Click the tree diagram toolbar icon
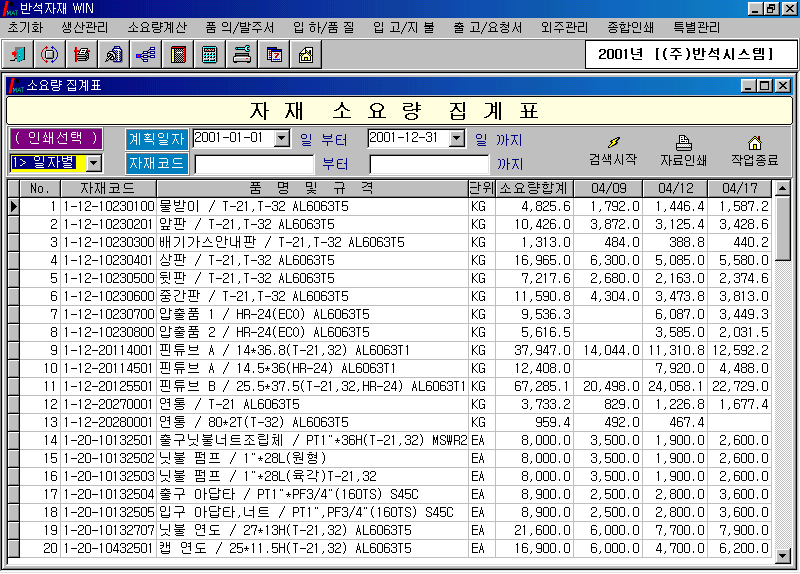This screenshot has width=800, height=574. point(145,54)
